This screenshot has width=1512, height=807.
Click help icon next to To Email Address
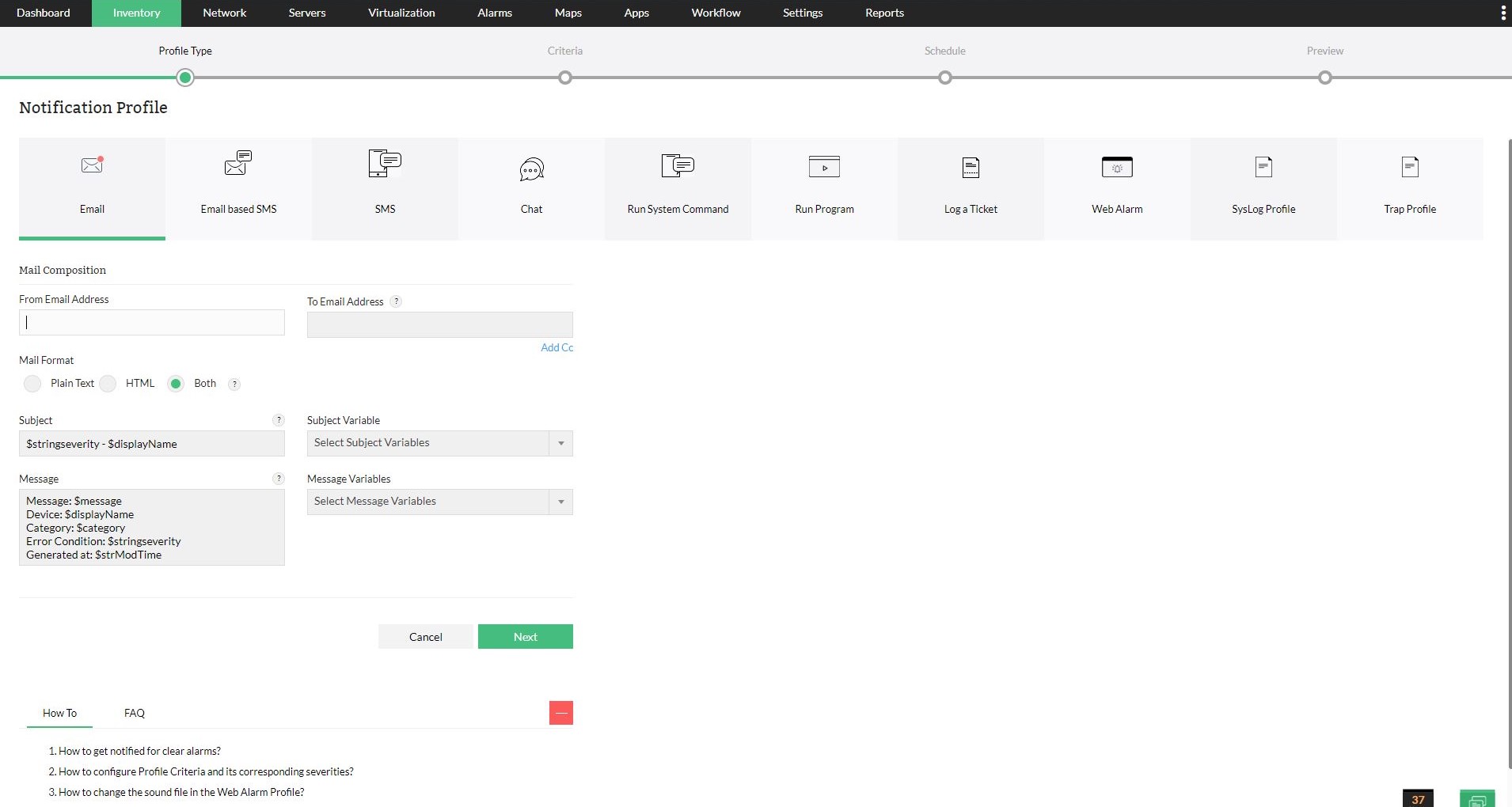(x=397, y=301)
